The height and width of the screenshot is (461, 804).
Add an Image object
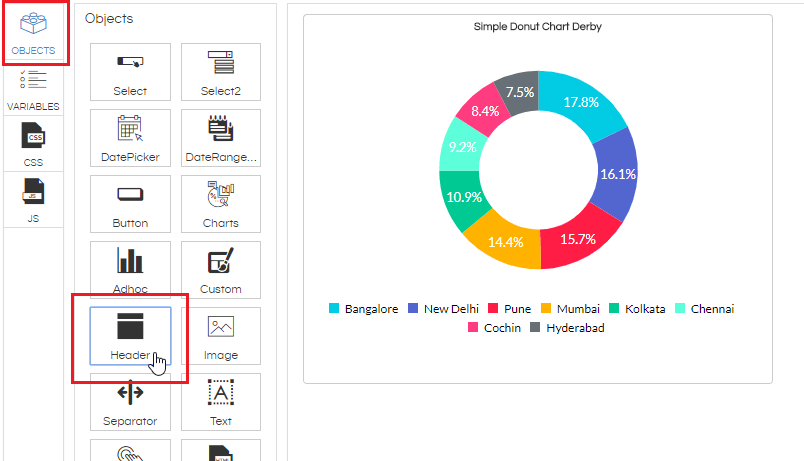coord(221,336)
